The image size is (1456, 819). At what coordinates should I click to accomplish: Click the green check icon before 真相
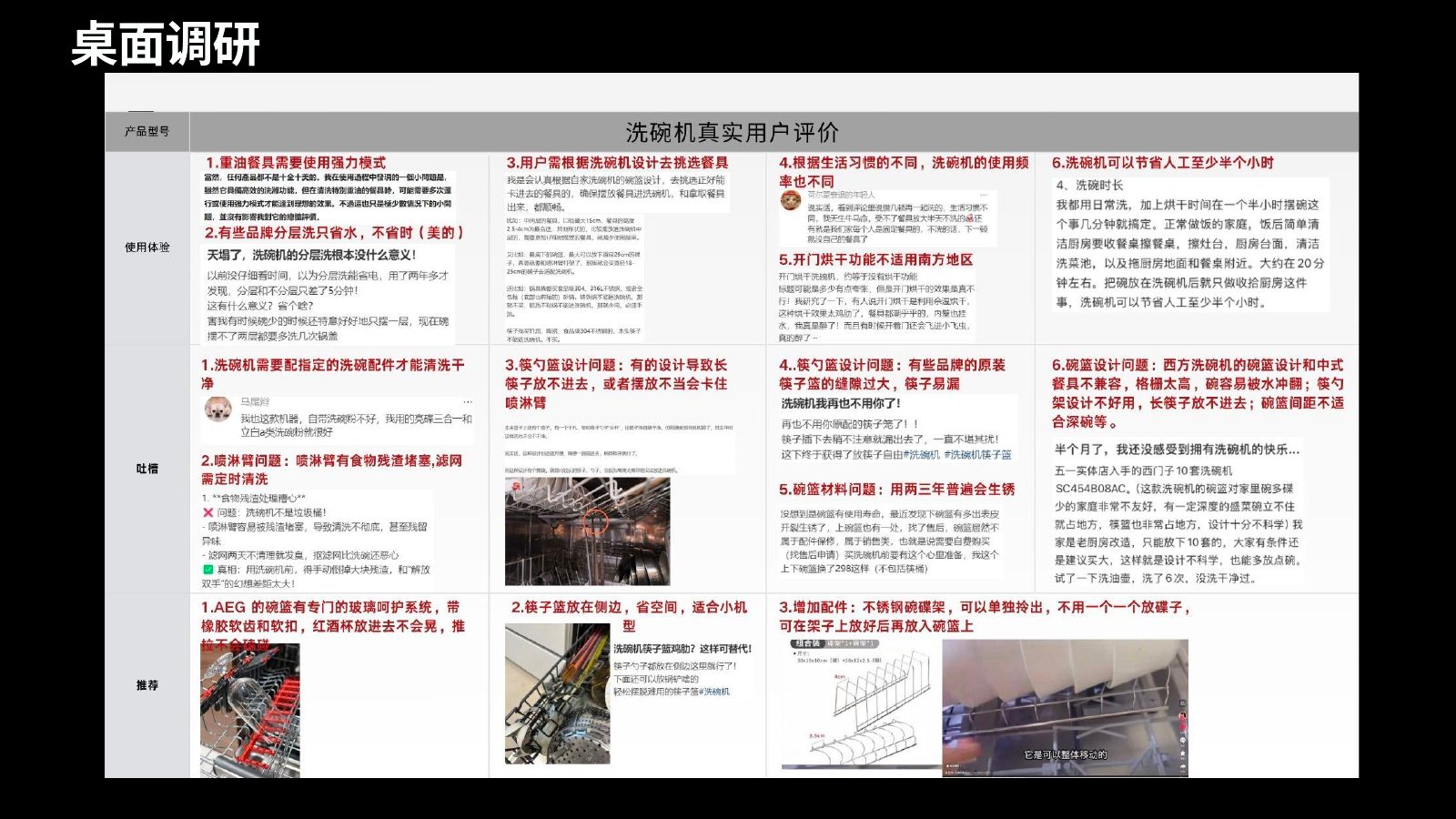click(208, 570)
